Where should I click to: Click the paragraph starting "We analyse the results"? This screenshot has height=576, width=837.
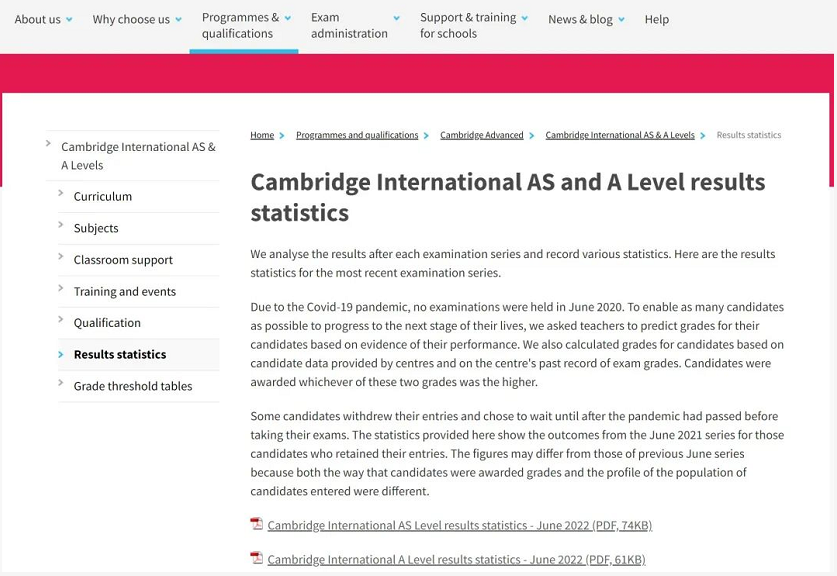pyautogui.click(x=512, y=263)
